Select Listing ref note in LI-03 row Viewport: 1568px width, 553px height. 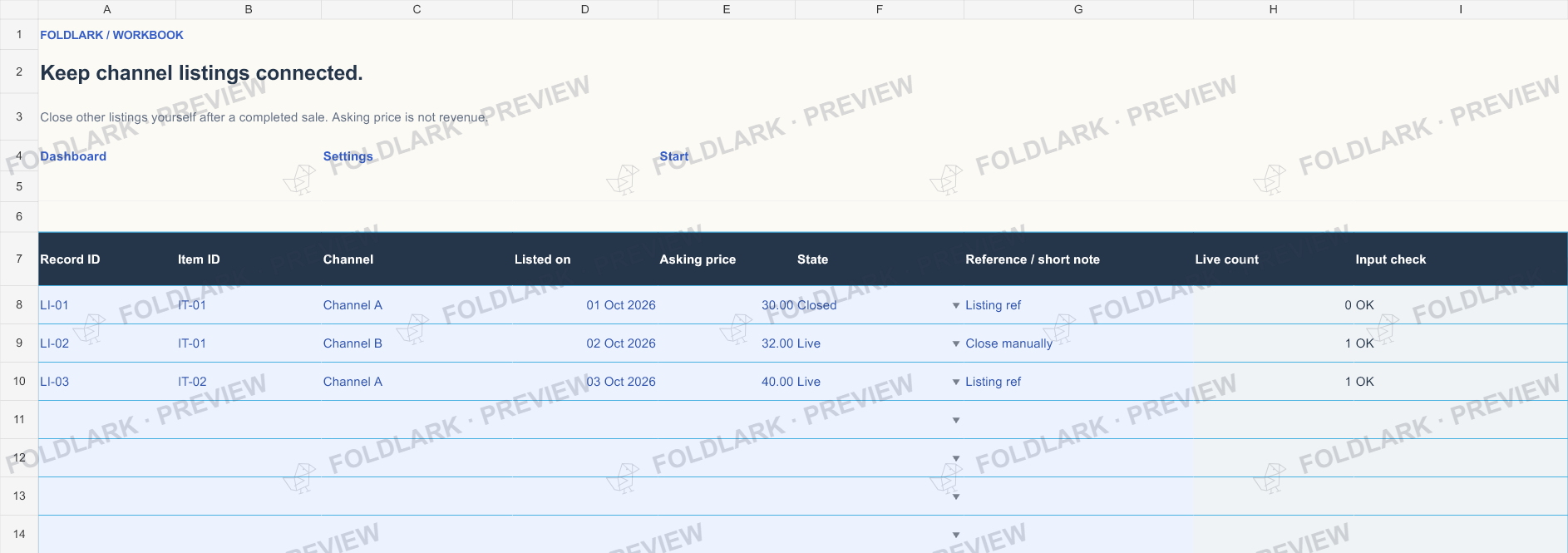pyautogui.click(x=1078, y=382)
